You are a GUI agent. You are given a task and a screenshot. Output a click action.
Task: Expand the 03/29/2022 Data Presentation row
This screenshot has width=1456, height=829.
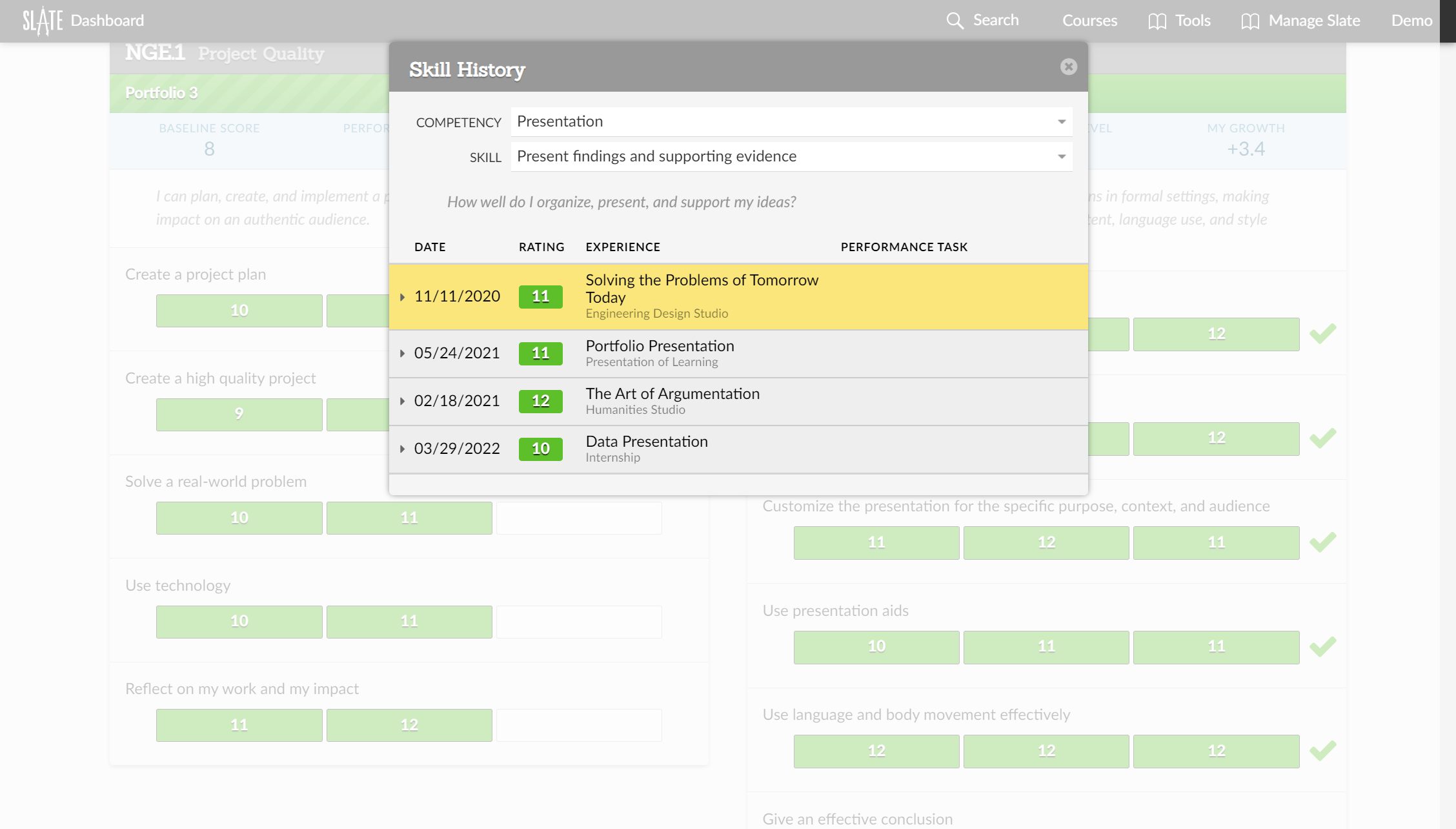(x=402, y=449)
